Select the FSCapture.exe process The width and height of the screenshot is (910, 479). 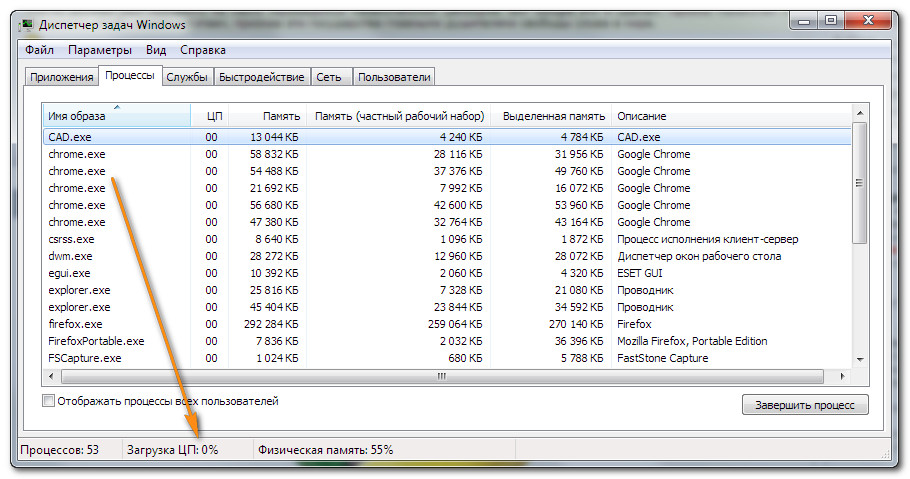coord(447,358)
